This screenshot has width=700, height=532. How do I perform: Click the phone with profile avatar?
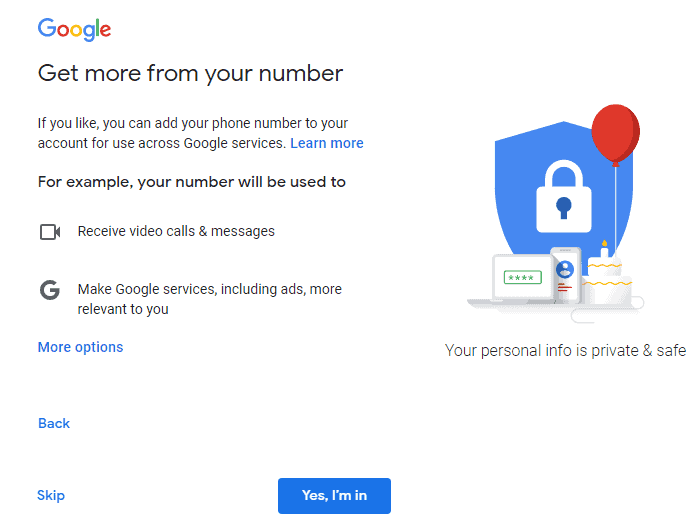(x=565, y=275)
